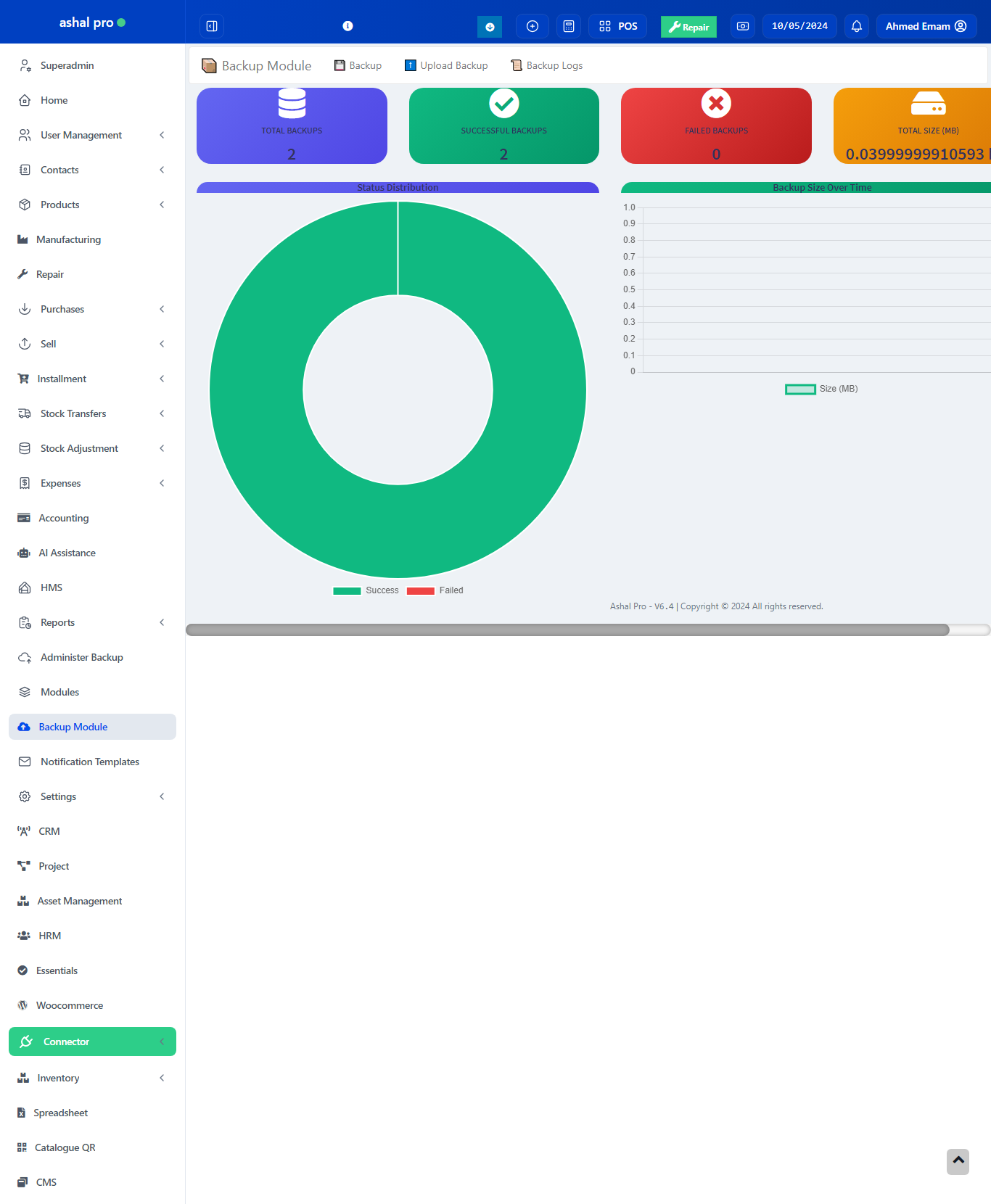
Task: Click the blue download arrow icon
Action: [490, 27]
